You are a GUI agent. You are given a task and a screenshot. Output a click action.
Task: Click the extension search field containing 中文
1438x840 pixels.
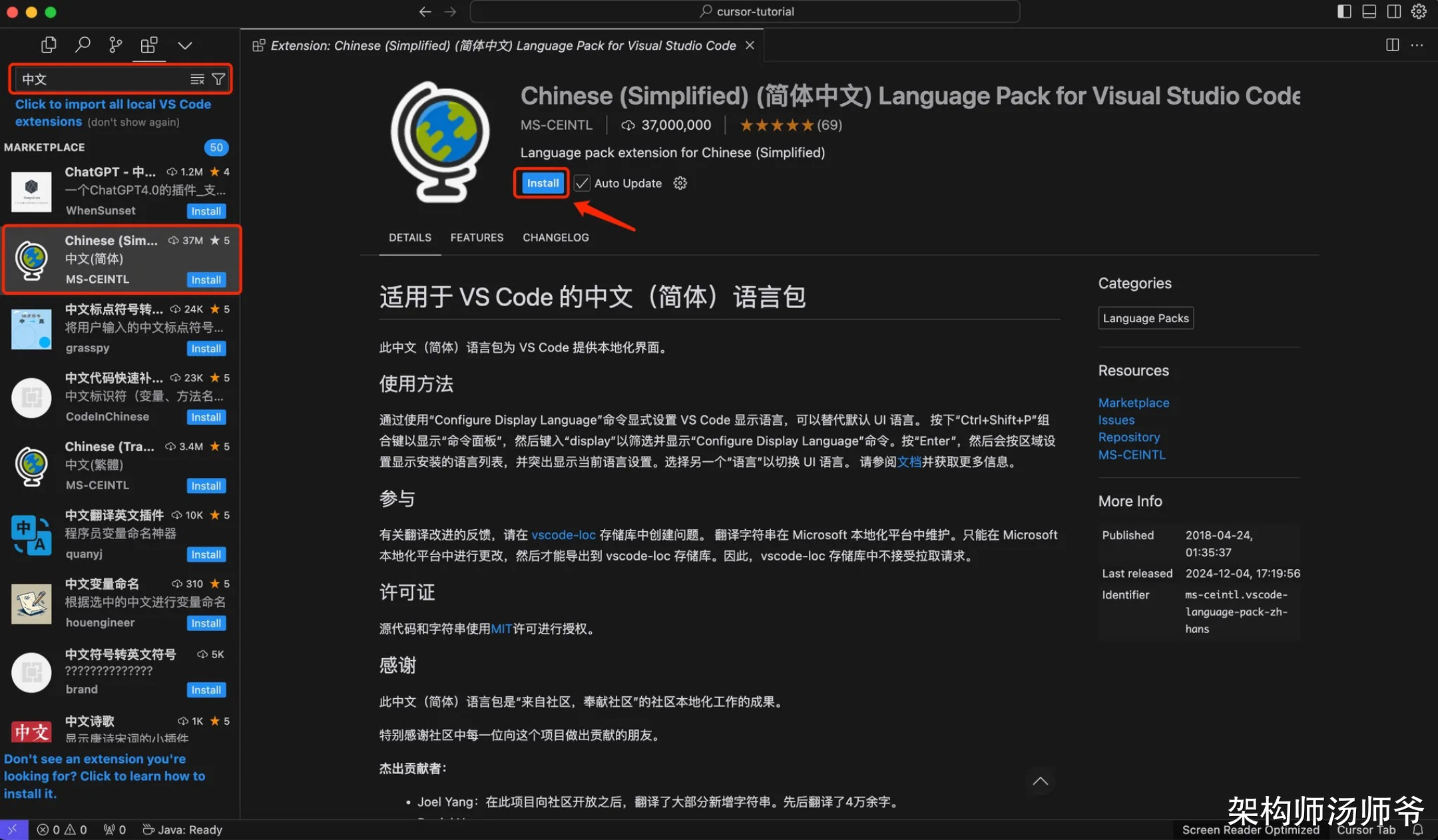(x=100, y=79)
